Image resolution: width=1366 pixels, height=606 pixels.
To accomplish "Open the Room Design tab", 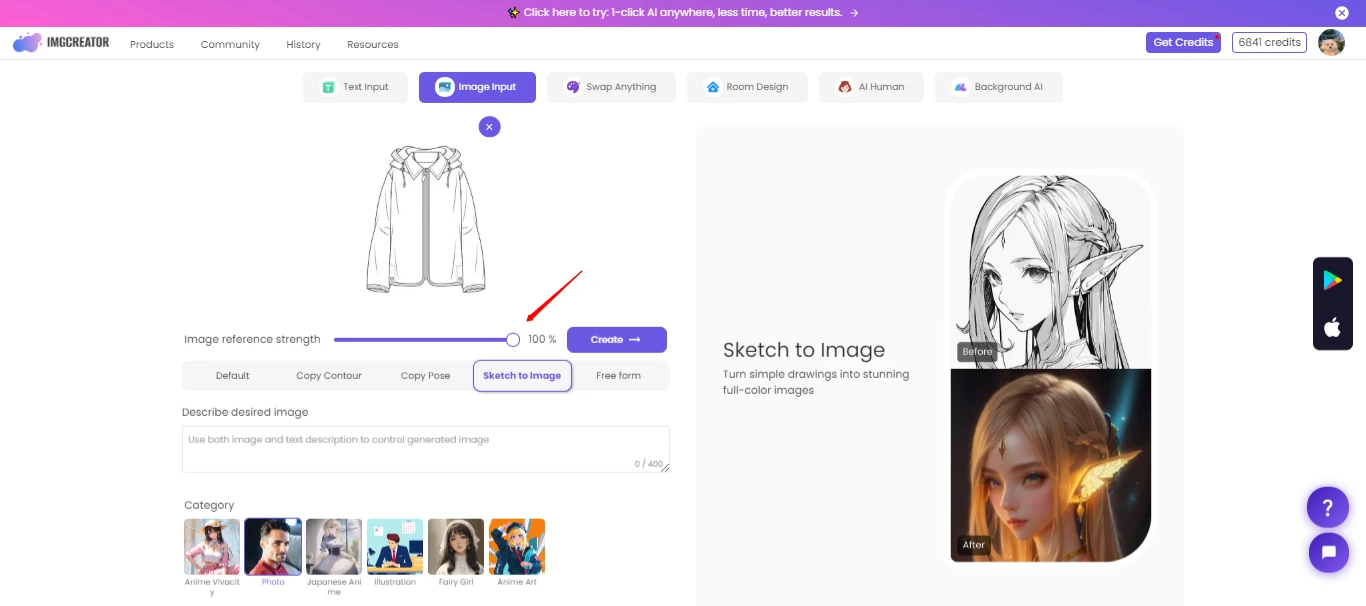I will [747, 87].
